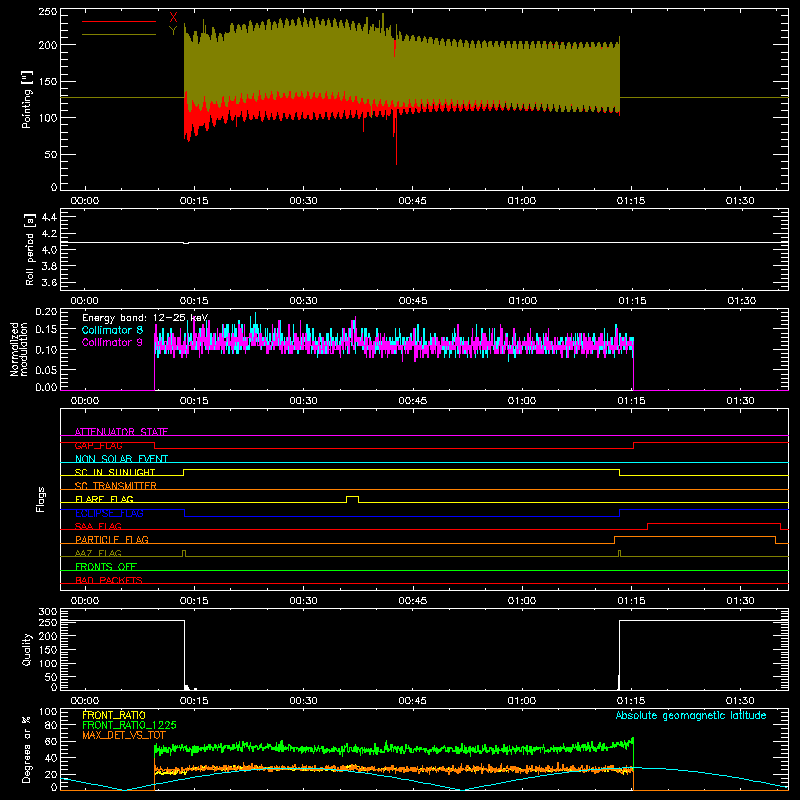Image resolution: width=800 pixels, height=800 pixels.
Task: Click the "Normalized modulation" axis title
Action: click(18, 349)
